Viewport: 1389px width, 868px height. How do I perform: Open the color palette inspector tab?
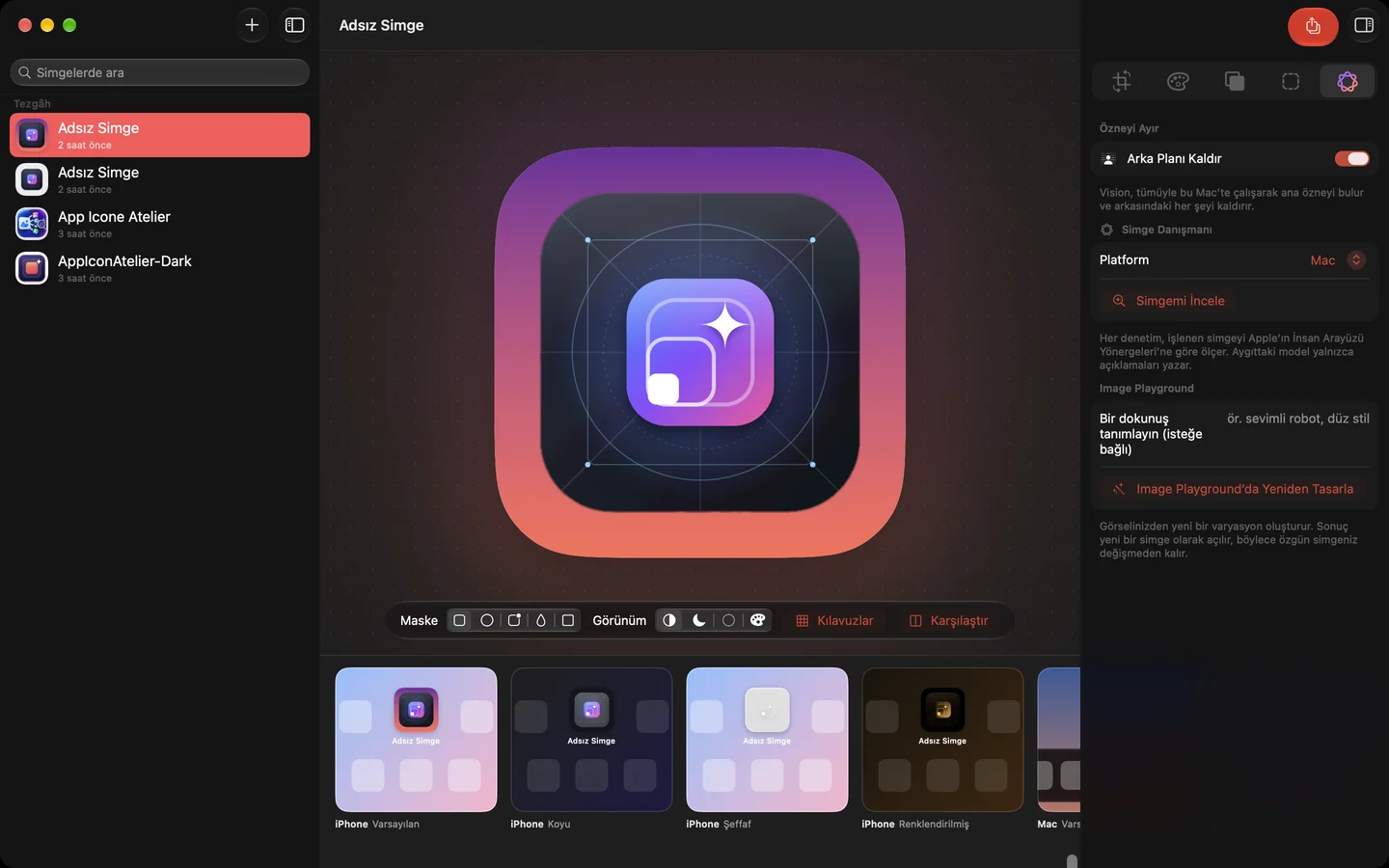(x=1178, y=81)
